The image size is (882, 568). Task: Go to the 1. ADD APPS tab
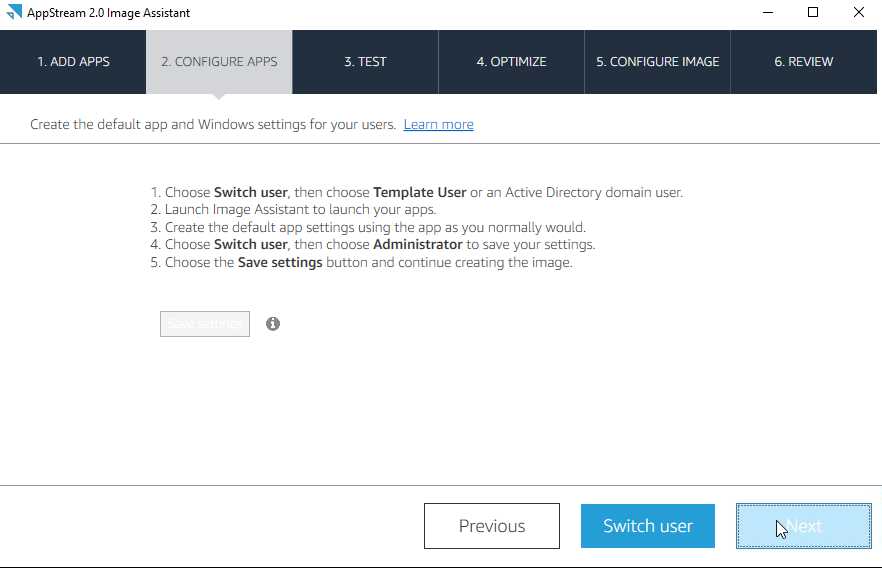tap(73, 62)
